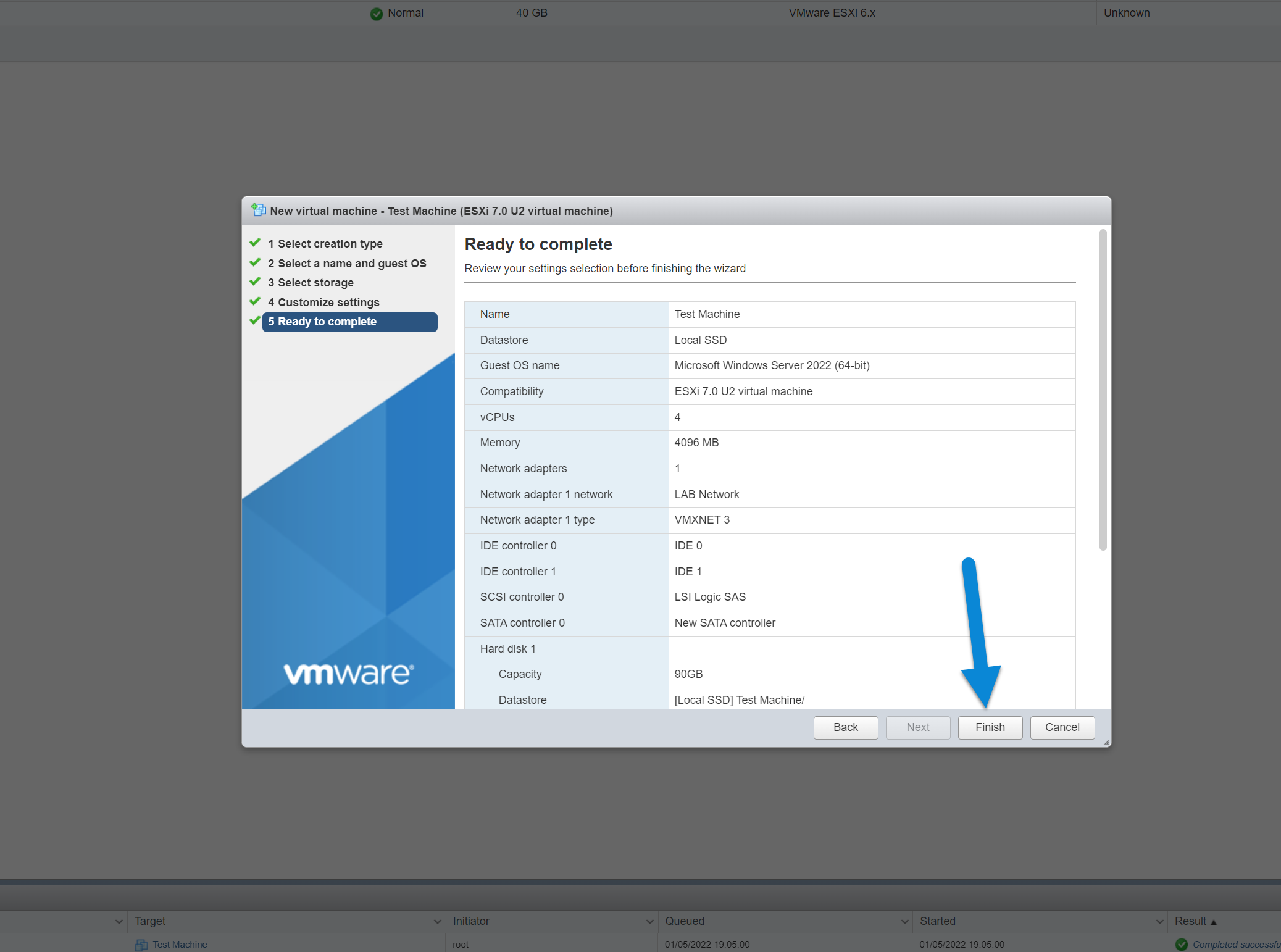Select the Select a name and guest OS step
Viewport: 1281px width, 952px height.
(347, 263)
